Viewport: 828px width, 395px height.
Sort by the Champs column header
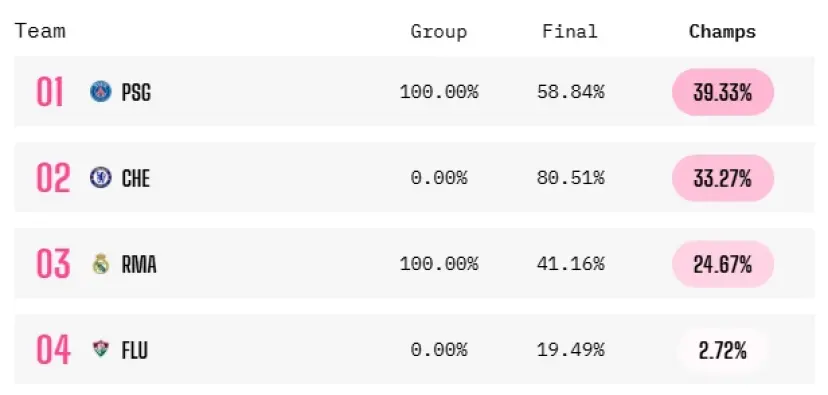pos(722,32)
